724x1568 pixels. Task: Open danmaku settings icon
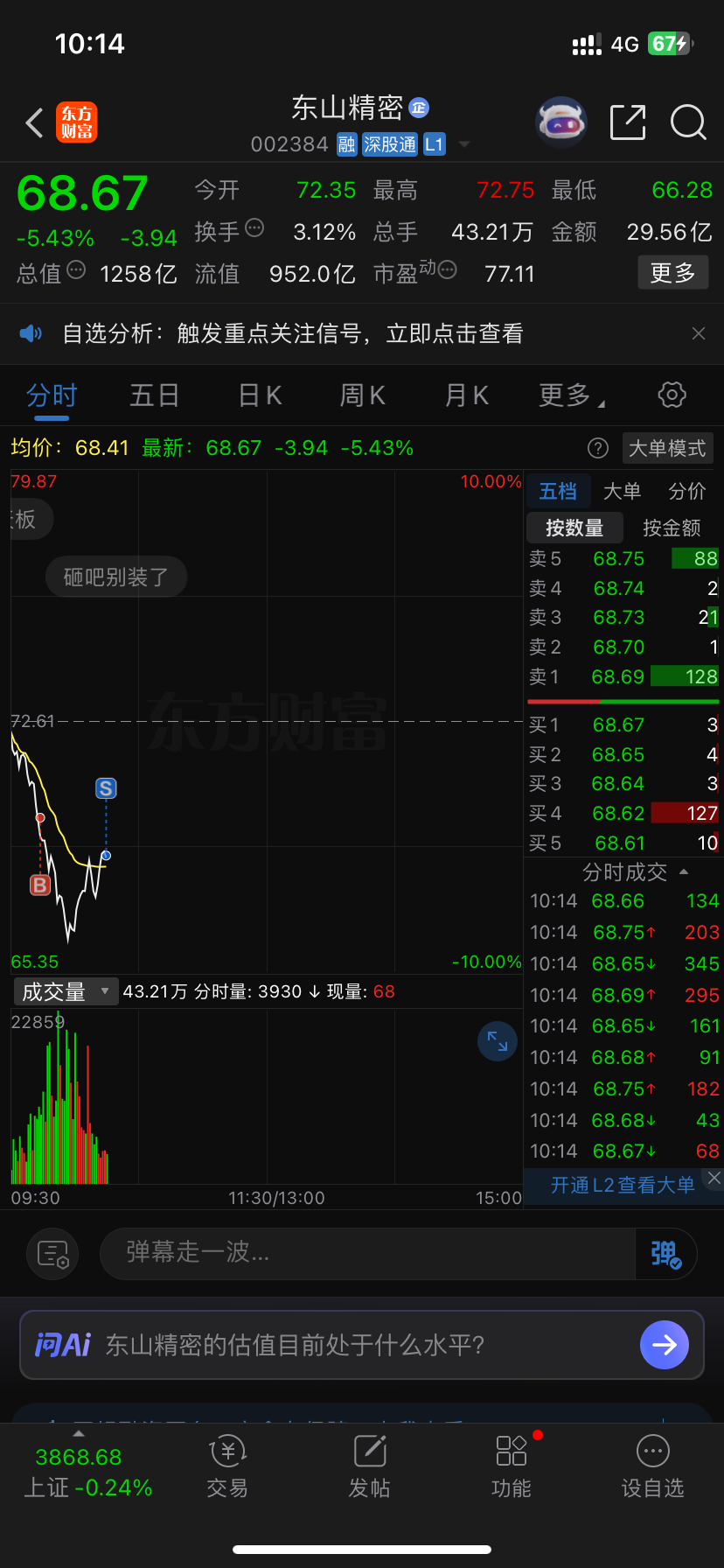click(52, 1254)
